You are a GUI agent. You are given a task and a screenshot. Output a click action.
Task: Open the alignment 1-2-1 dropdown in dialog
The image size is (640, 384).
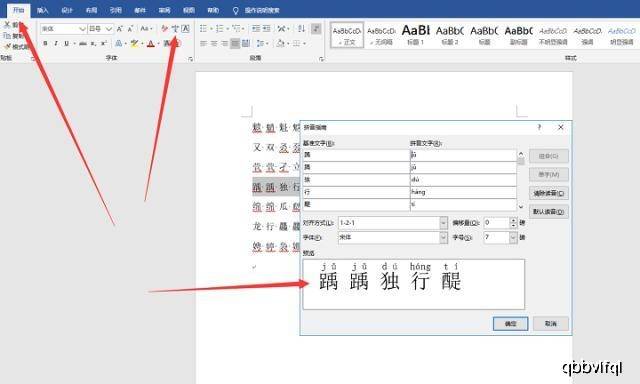443,223
